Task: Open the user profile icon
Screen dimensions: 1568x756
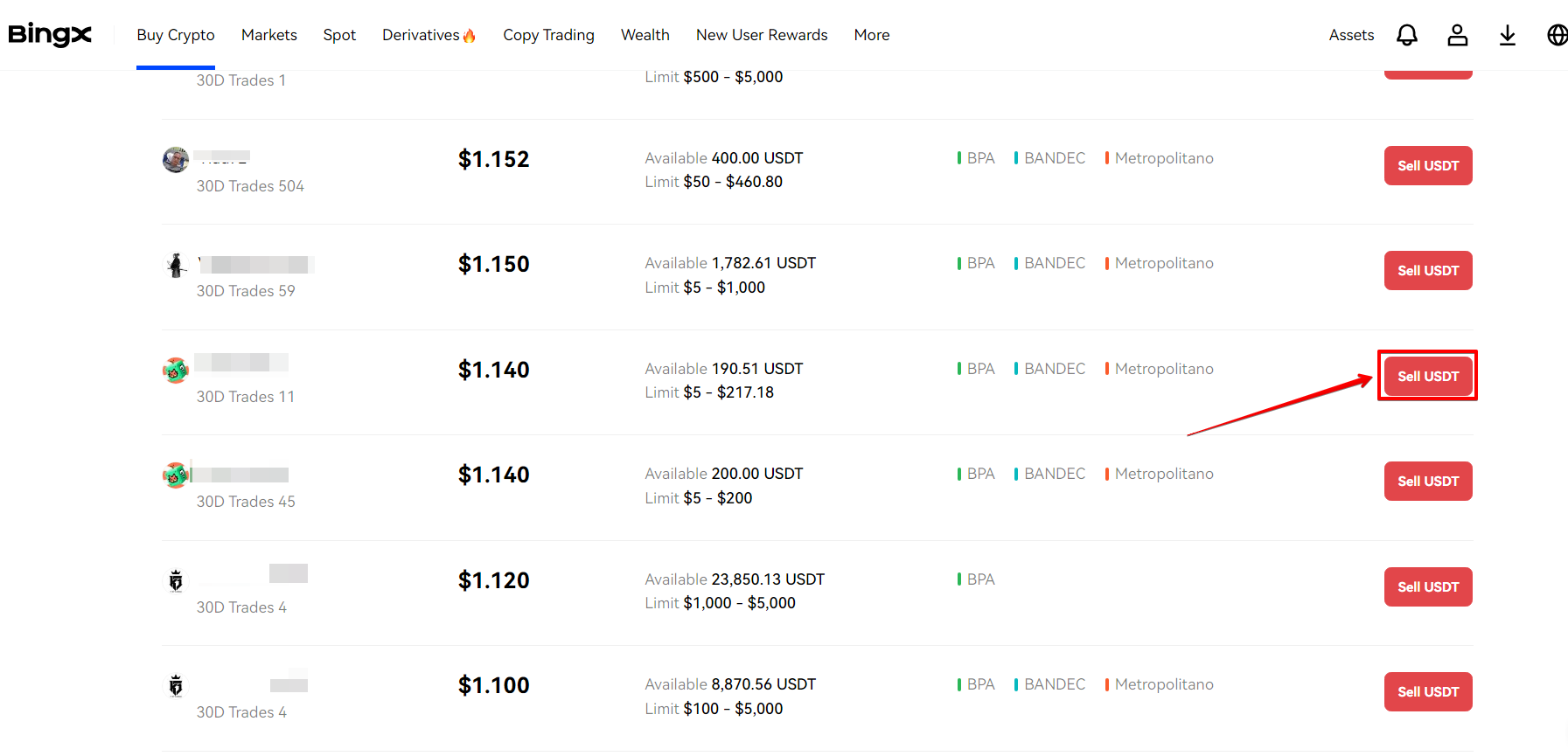Action: [x=1457, y=35]
